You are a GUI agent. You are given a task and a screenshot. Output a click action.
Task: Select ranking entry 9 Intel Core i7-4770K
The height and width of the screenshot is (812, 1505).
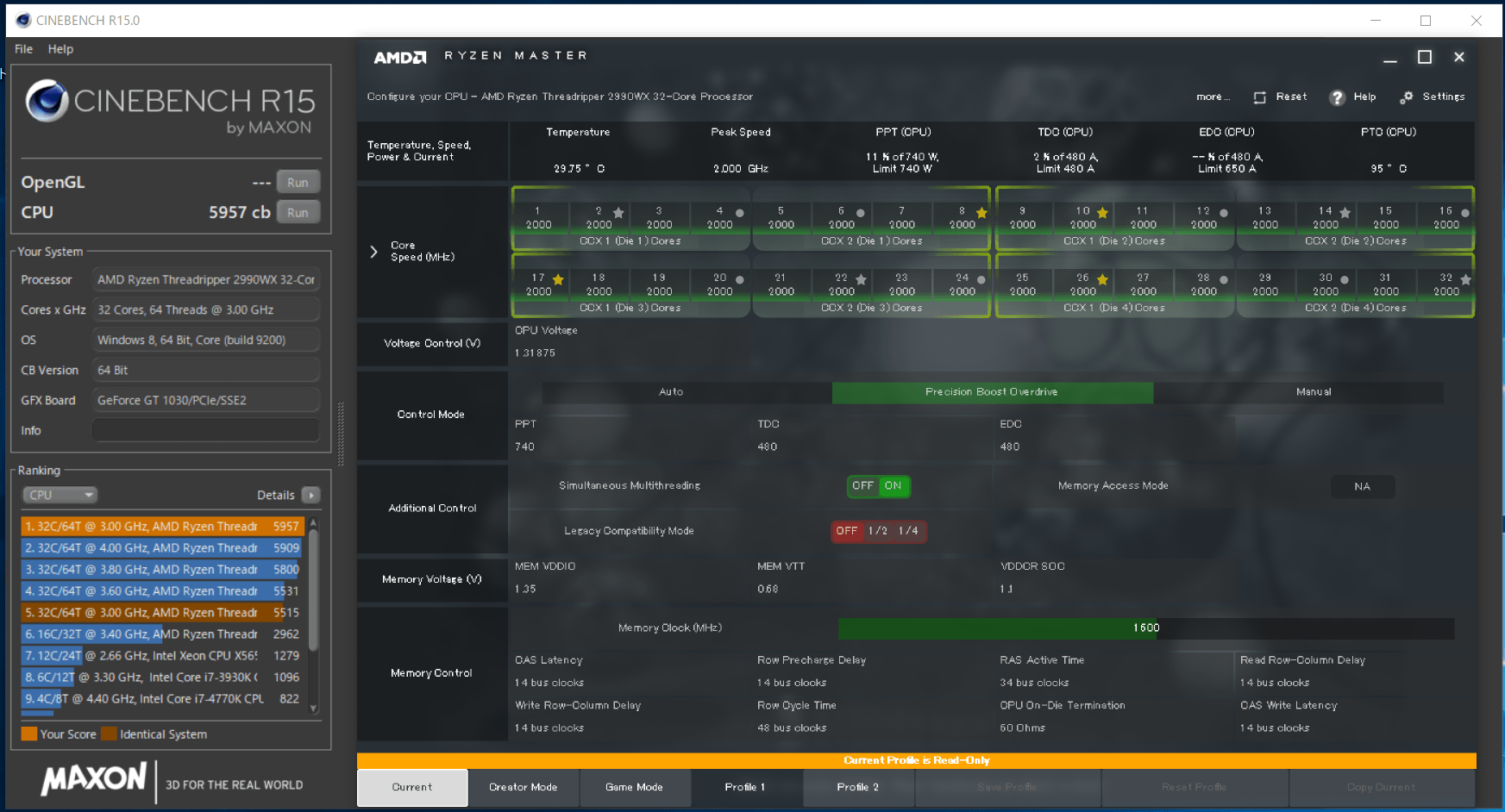coord(161,698)
